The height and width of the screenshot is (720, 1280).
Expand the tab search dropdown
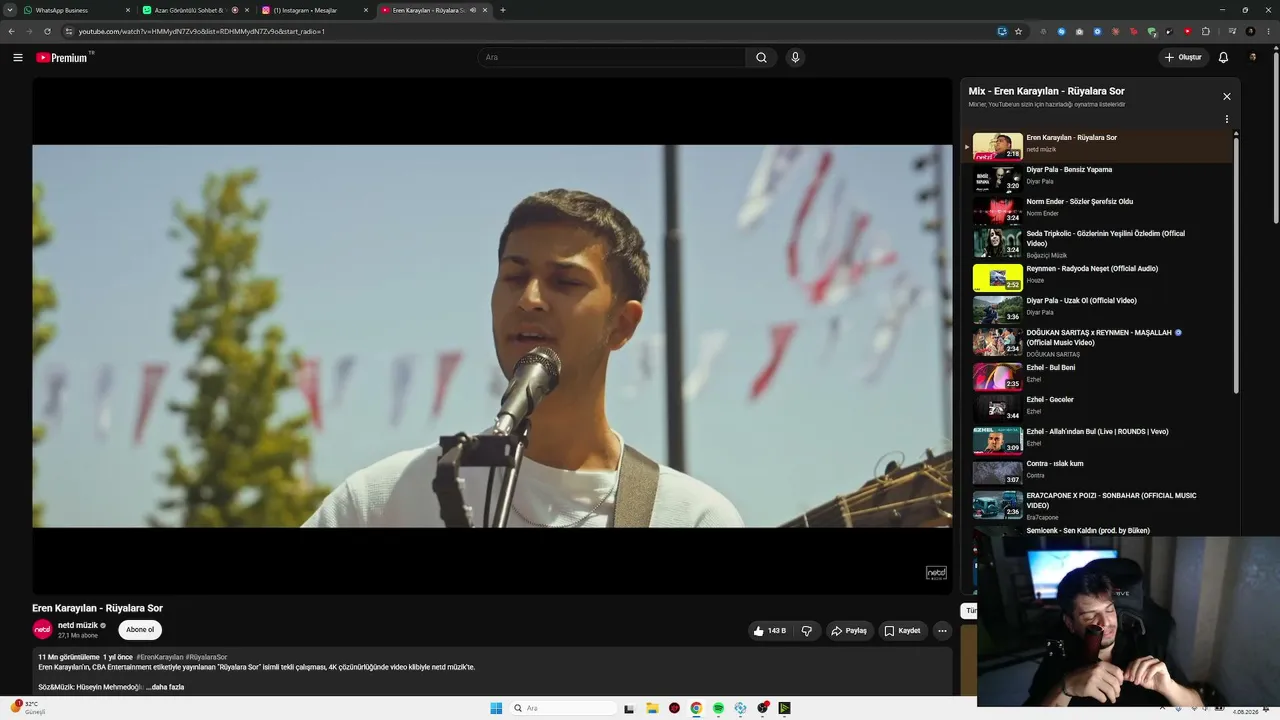[11, 10]
